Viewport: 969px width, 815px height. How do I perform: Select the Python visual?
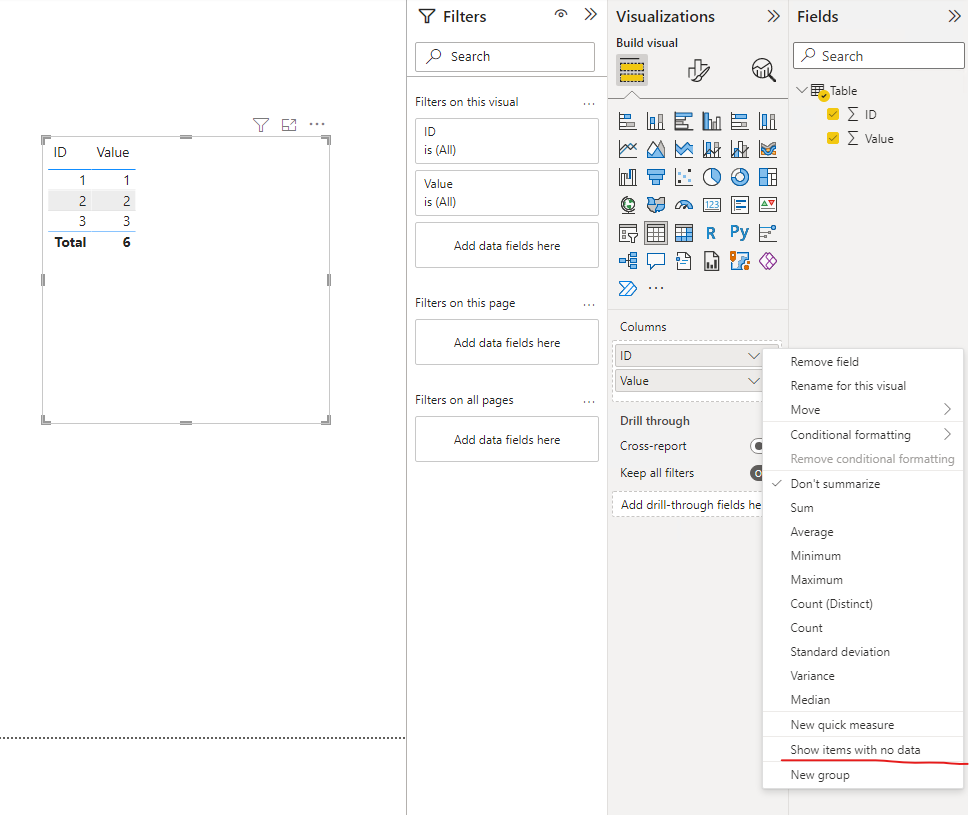(740, 233)
